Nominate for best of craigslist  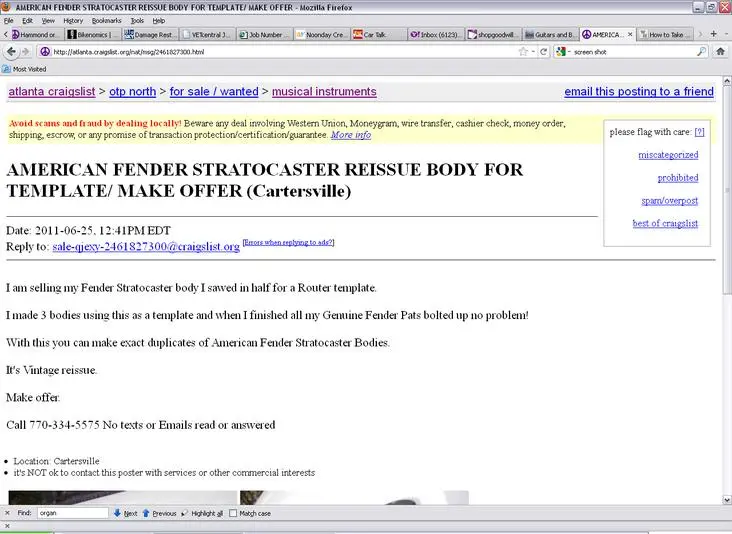click(665, 224)
